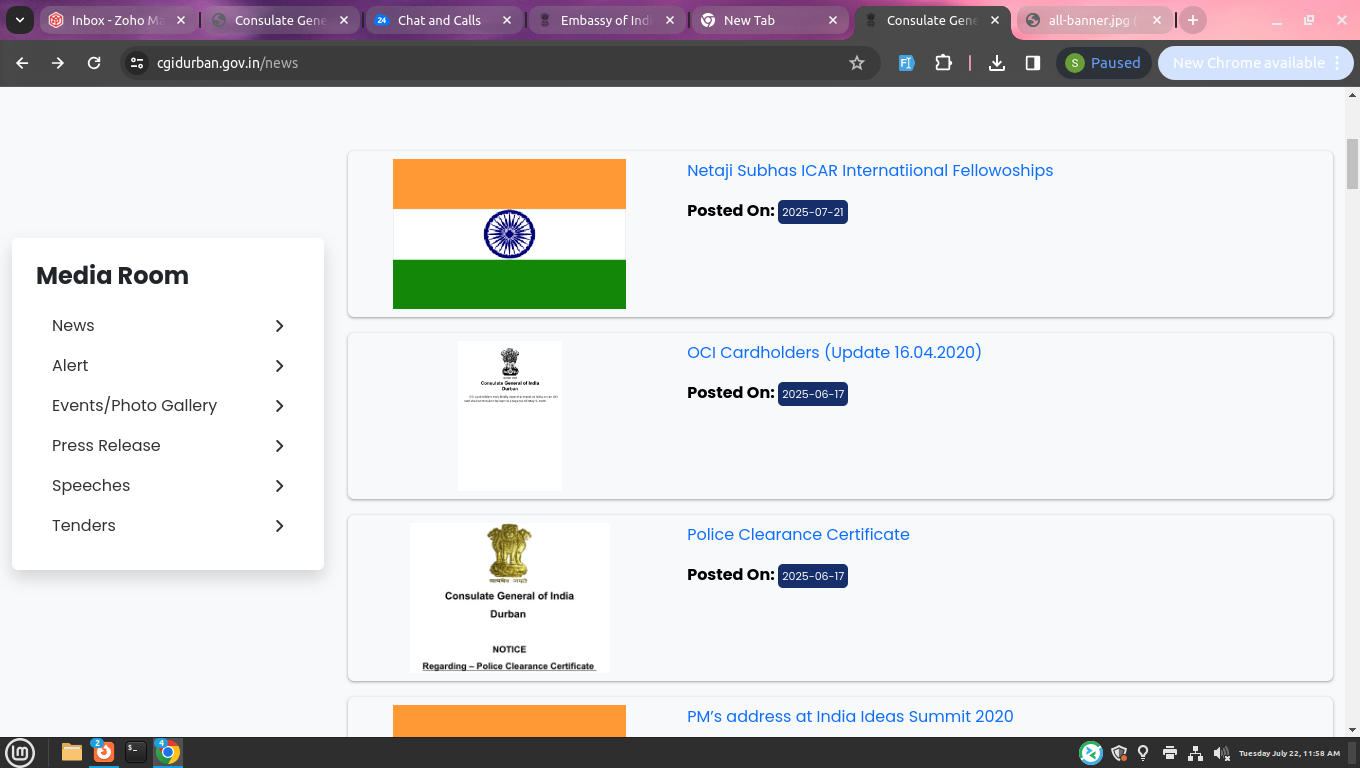The image size is (1360, 768).
Task: Open Netaji Subhas ICAR Fellowships link
Action: pyautogui.click(x=869, y=171)
